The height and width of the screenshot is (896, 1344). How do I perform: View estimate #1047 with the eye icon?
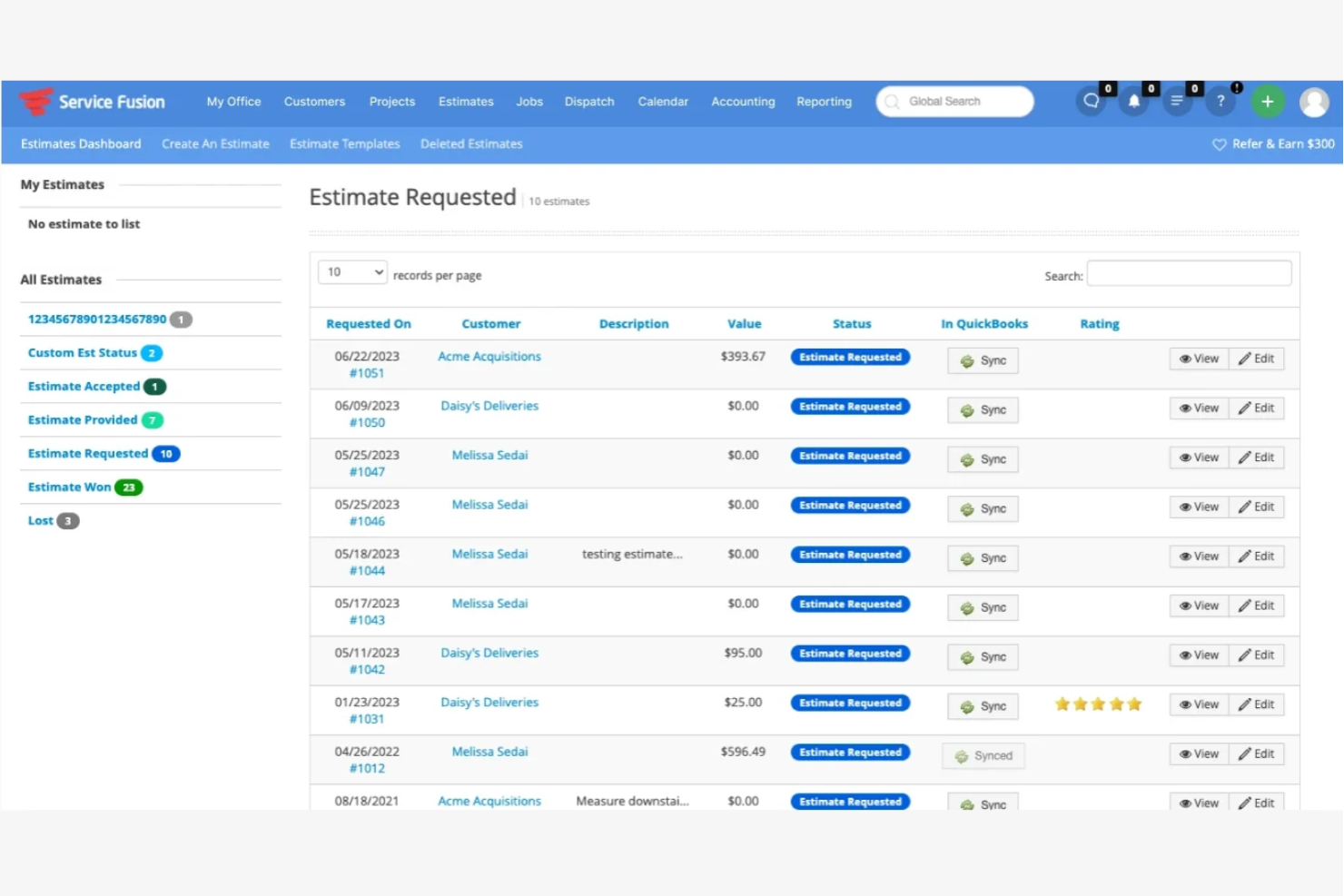coord(1198,457)
